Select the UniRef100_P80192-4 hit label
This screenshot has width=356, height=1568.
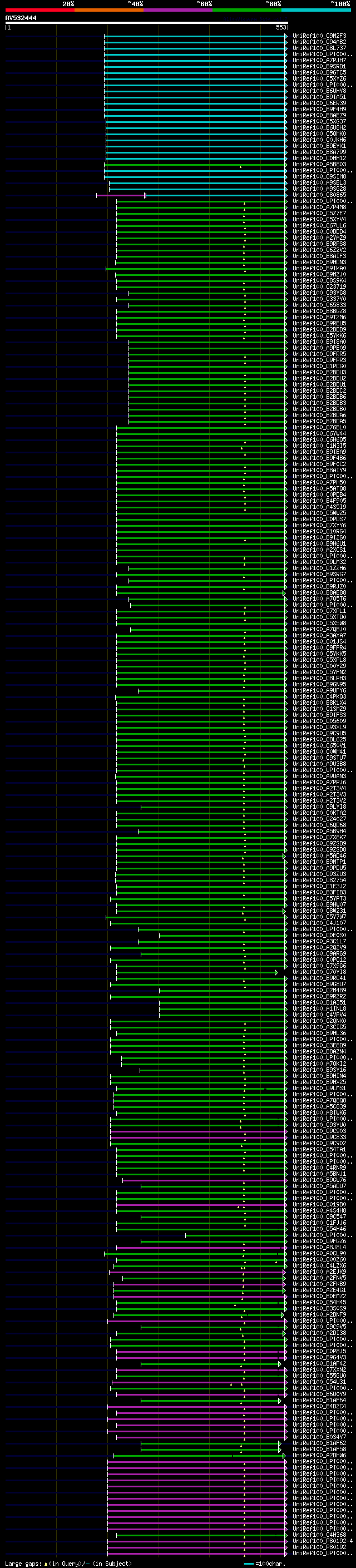(323, 1541)
